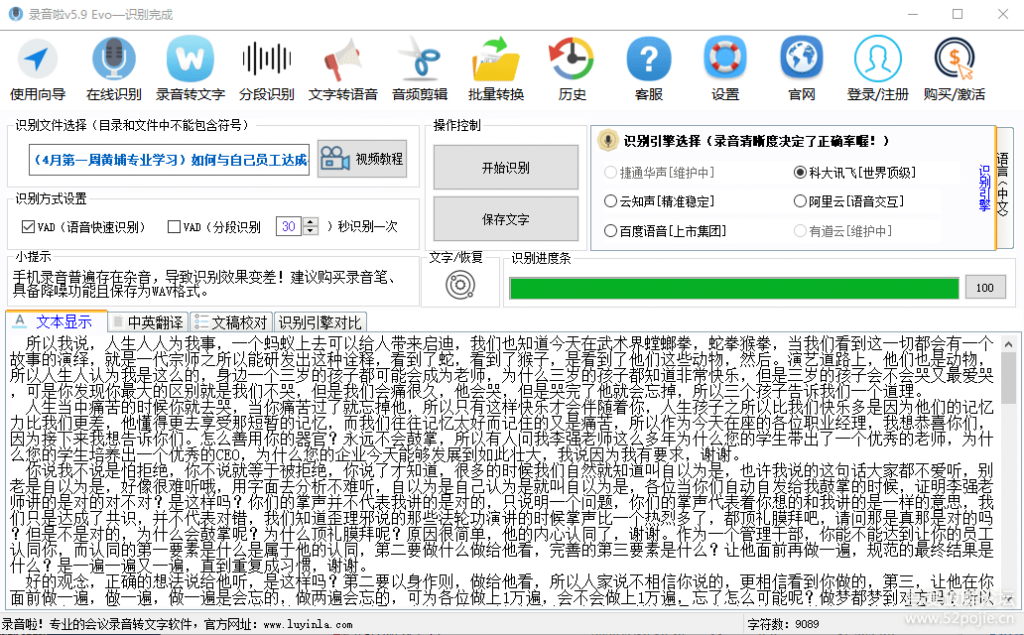Open the 文字转语音 megaphone tool

(x=342, y=60)
